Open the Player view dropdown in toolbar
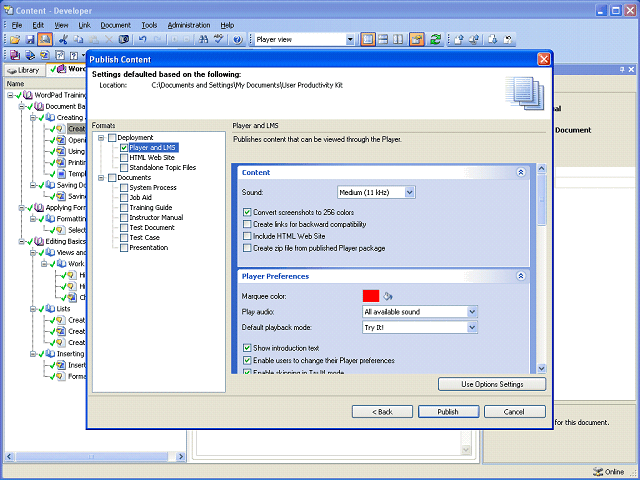Screen dimensions: 640x480 (x=350, y=40)
